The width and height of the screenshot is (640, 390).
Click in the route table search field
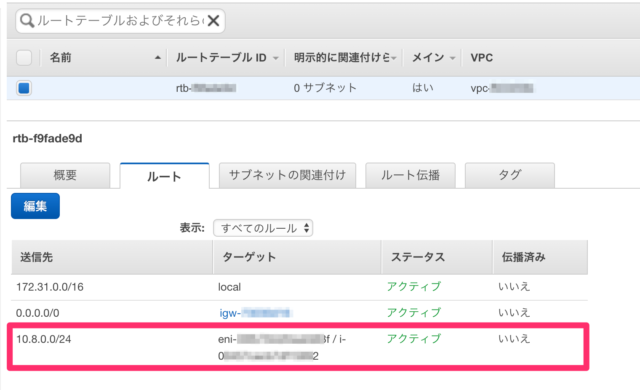pos(120,20)
